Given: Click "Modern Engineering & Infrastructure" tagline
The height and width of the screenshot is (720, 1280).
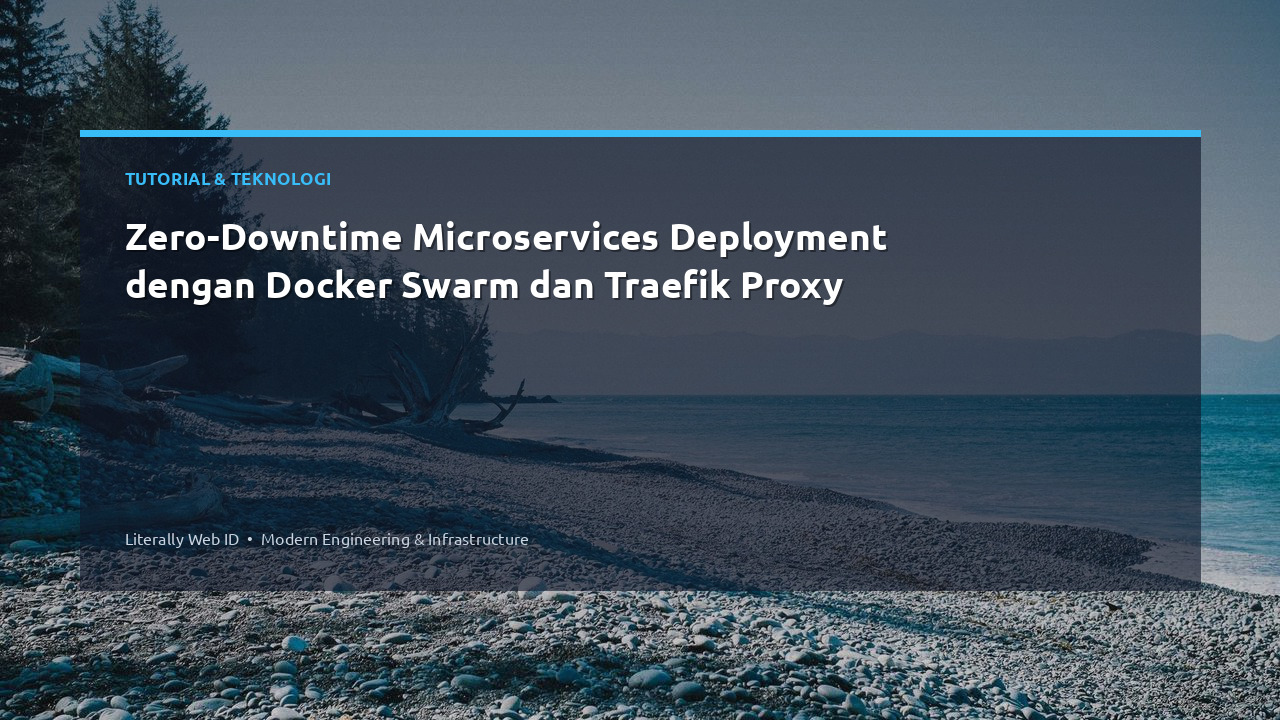Looking at the screenshot, I should click(395, 539).
